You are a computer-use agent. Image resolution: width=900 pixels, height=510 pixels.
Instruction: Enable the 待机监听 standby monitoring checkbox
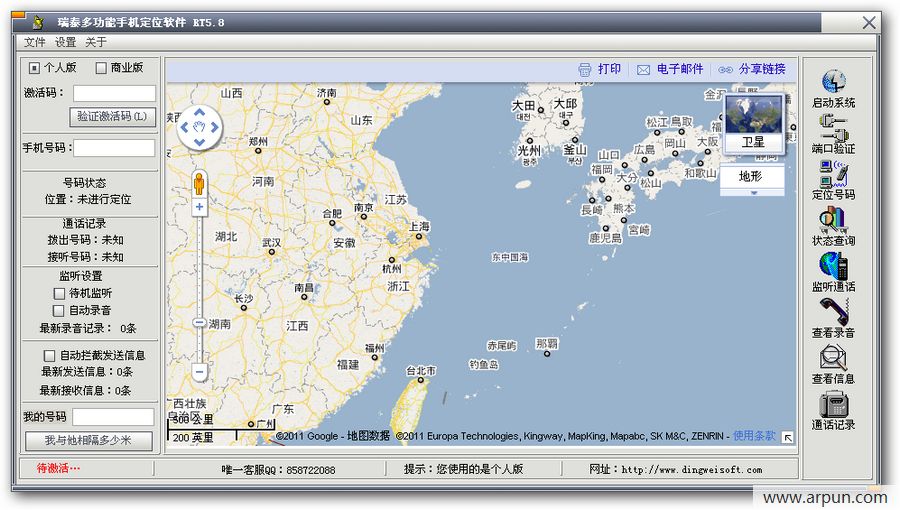[59, 293]
